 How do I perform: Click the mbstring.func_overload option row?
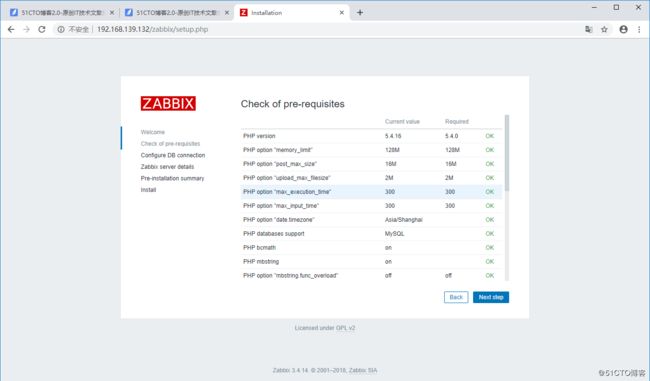pos(371,276)
